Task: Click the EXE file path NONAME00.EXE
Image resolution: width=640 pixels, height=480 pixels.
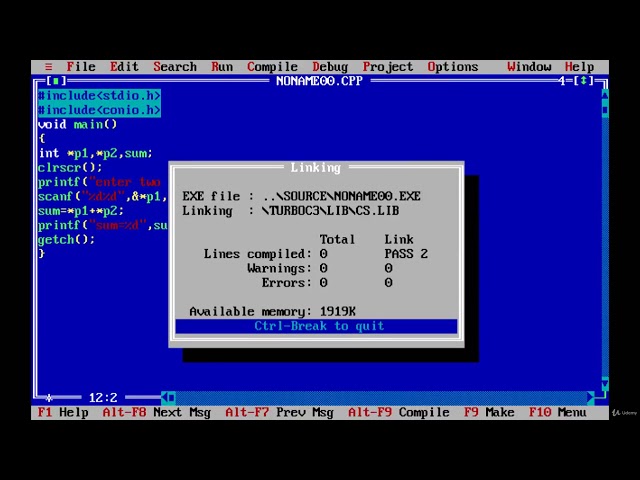Action: coord(342,196)
